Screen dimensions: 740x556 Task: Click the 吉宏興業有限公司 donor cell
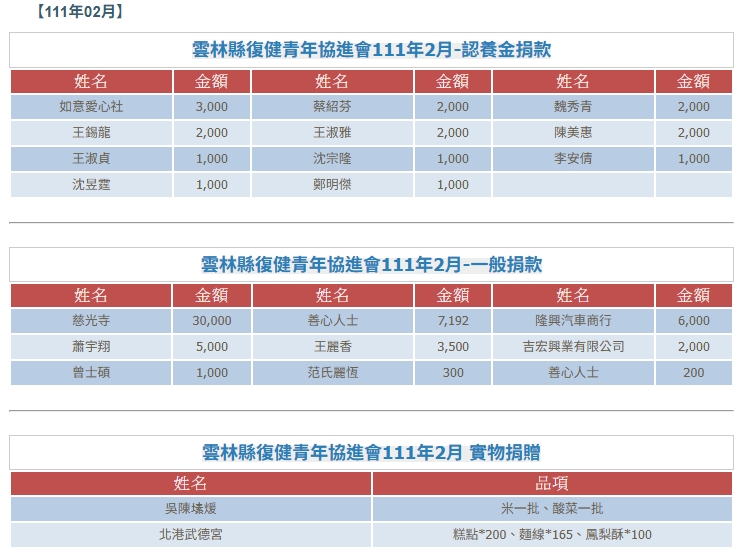(573, 347)
